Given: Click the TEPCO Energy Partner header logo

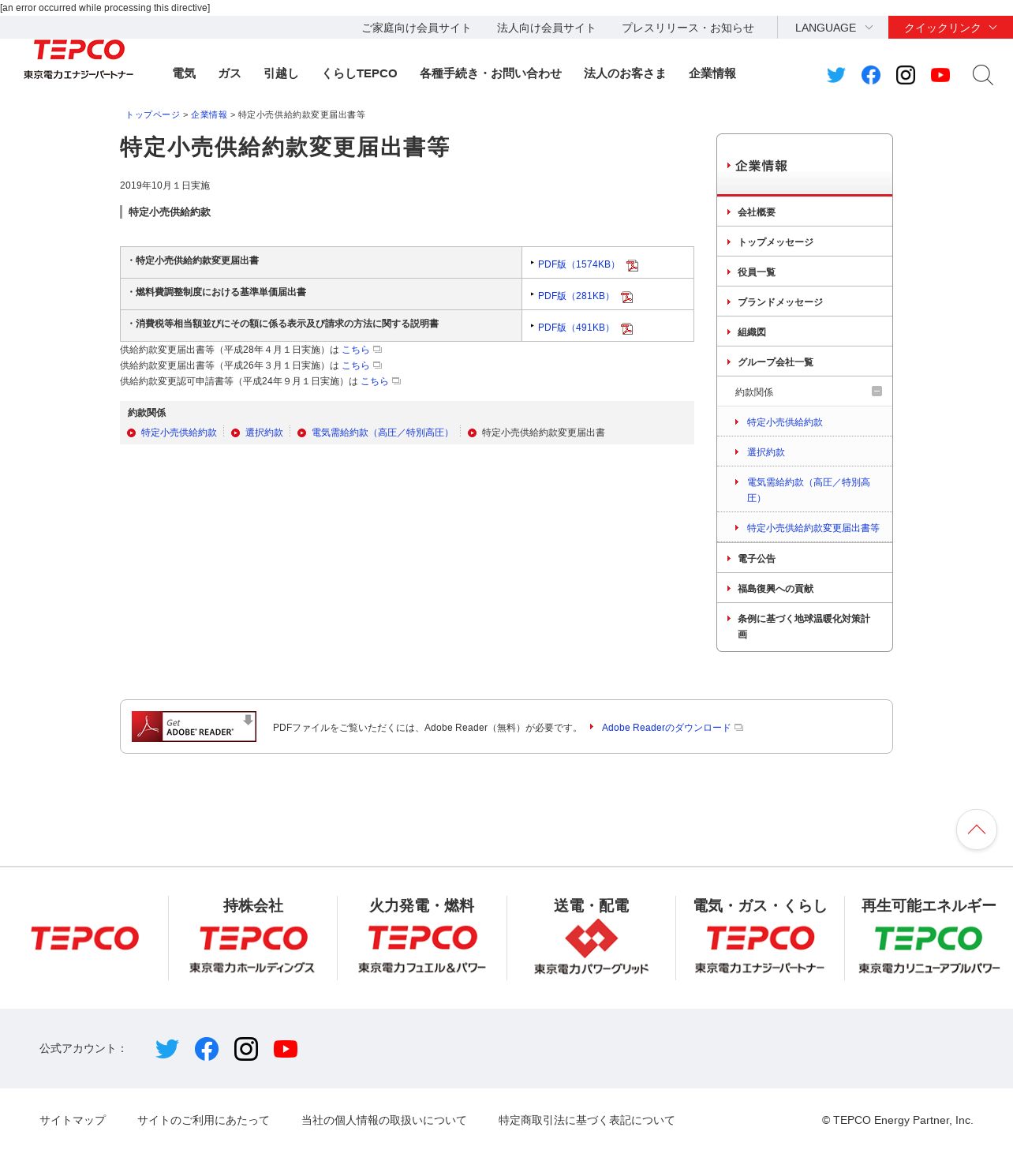Looking at the screenshot, I should coord(79,60).
